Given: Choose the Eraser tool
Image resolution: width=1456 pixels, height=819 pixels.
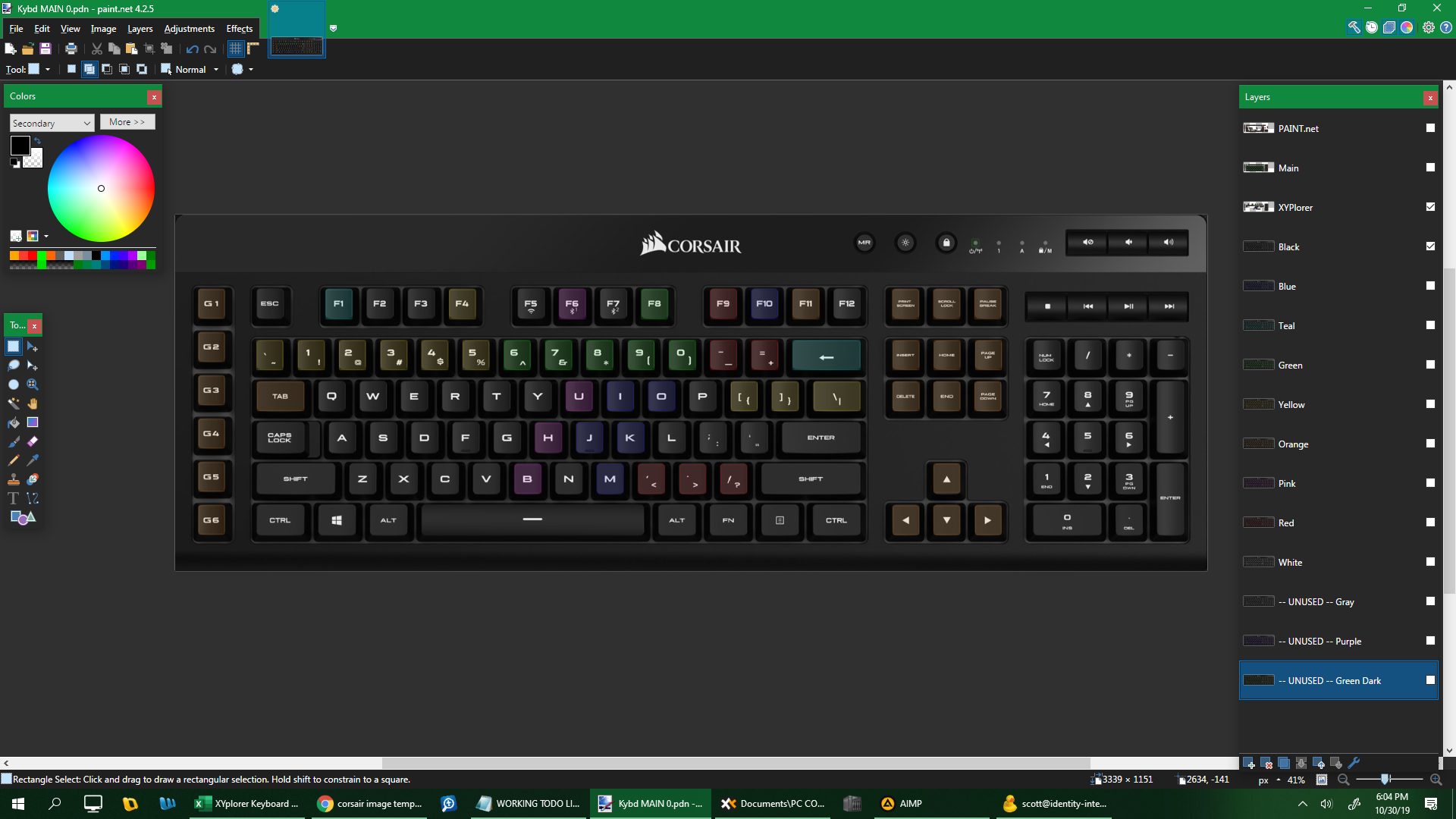Looking at the screenshot, I should [x=32, y=441].
